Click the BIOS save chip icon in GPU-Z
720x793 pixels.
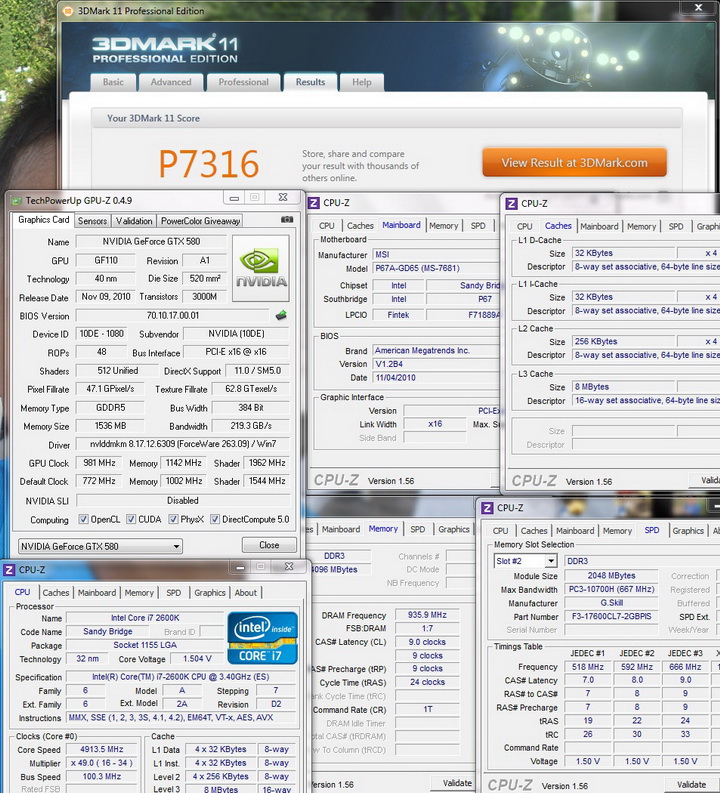click(281, 316)
